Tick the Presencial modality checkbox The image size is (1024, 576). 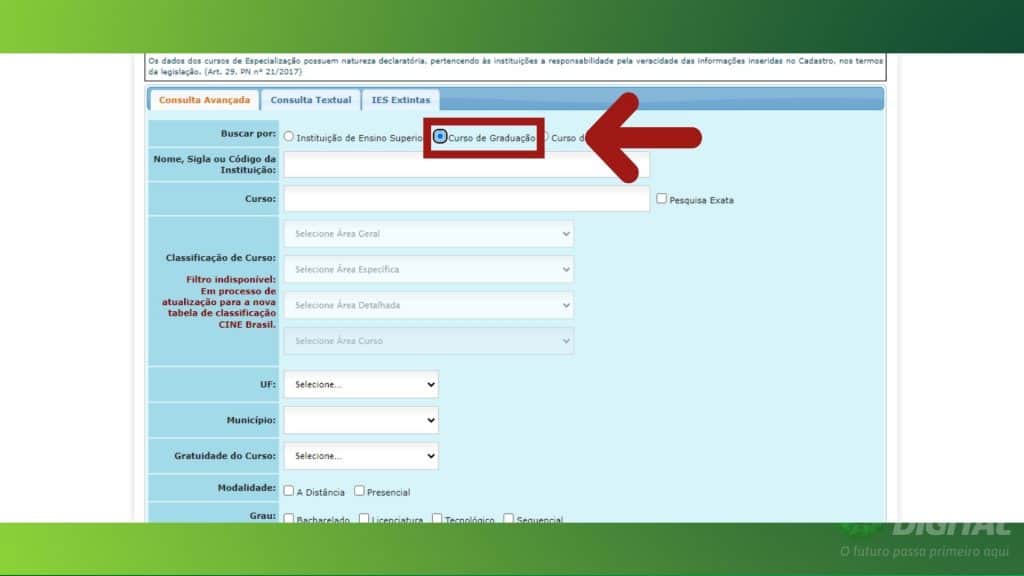(x=359, y=491)
